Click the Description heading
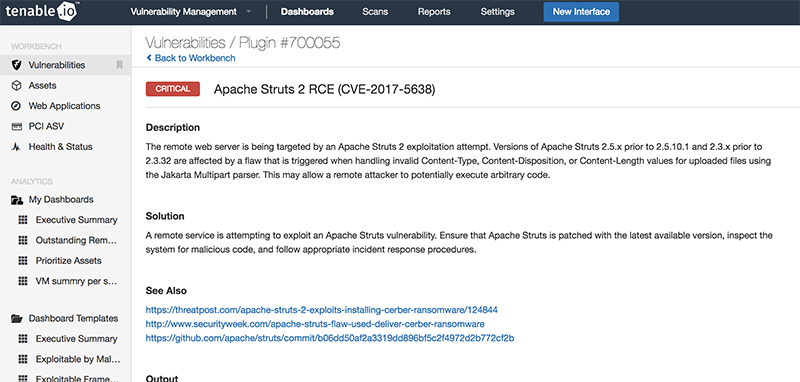 pyautogui.click(x=173, y=128)
